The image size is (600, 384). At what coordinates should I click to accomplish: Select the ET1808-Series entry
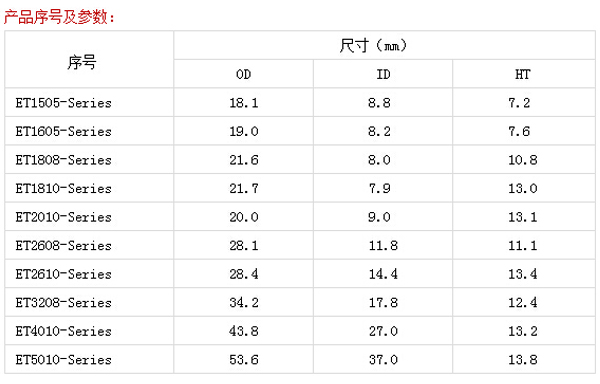point(64,160)
